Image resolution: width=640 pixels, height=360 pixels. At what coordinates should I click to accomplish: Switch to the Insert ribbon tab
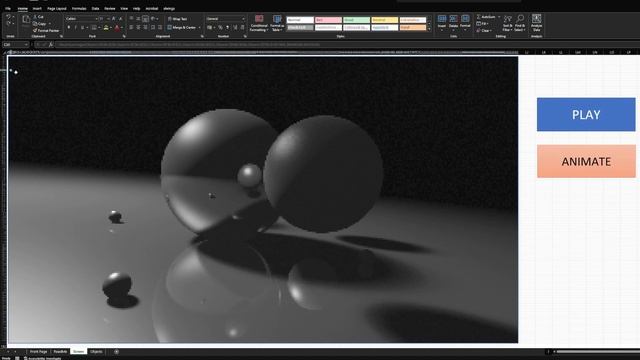pyautogui.click(x=37, y=9)
